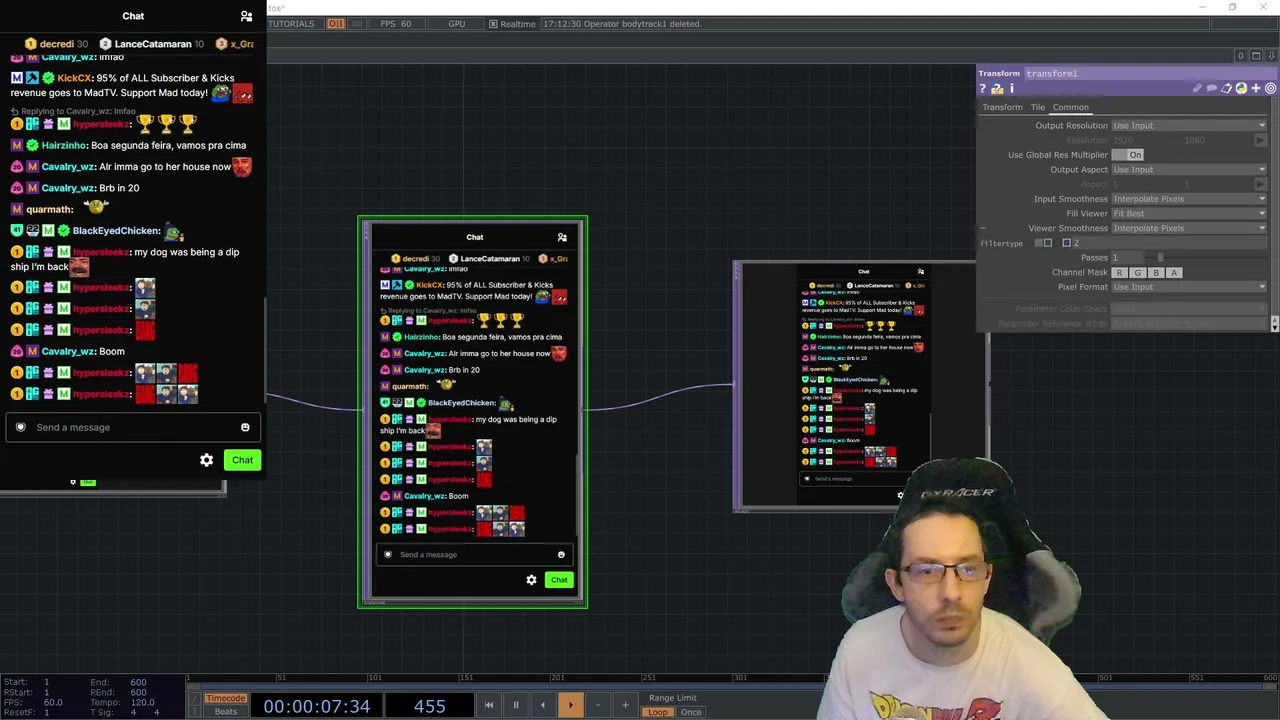The width and height of the screenshot is (1280, 720).
Task: Click the orange play forward button
Action: coord(570,705)
